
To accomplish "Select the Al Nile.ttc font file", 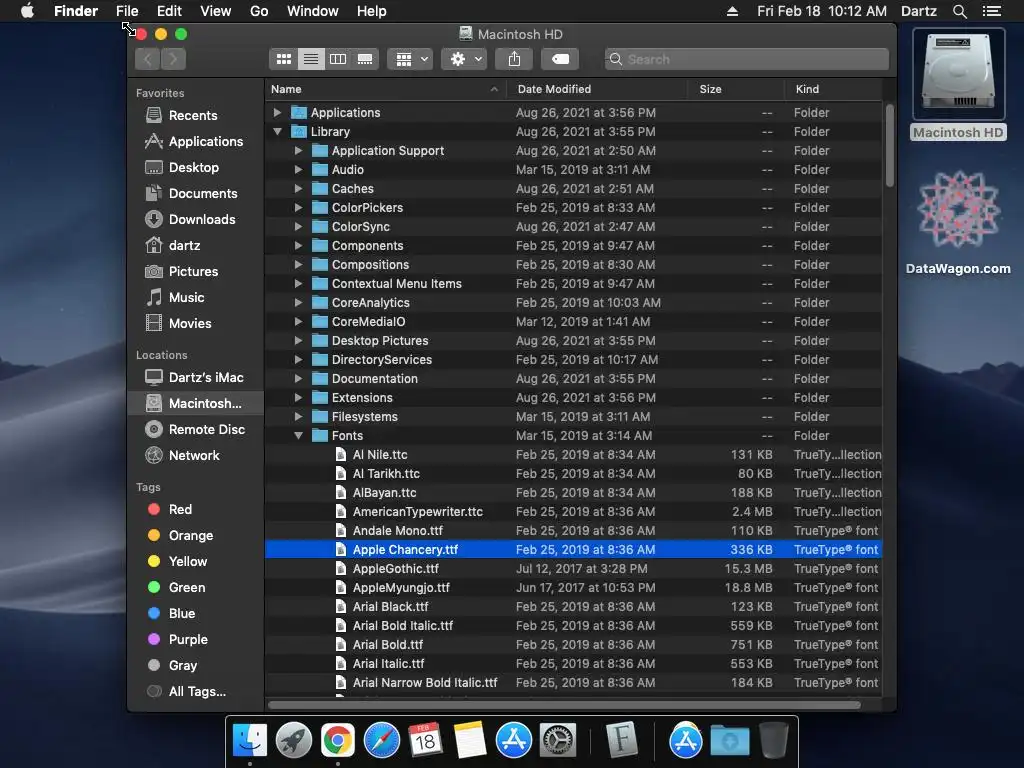I will [x=573, y=455].
